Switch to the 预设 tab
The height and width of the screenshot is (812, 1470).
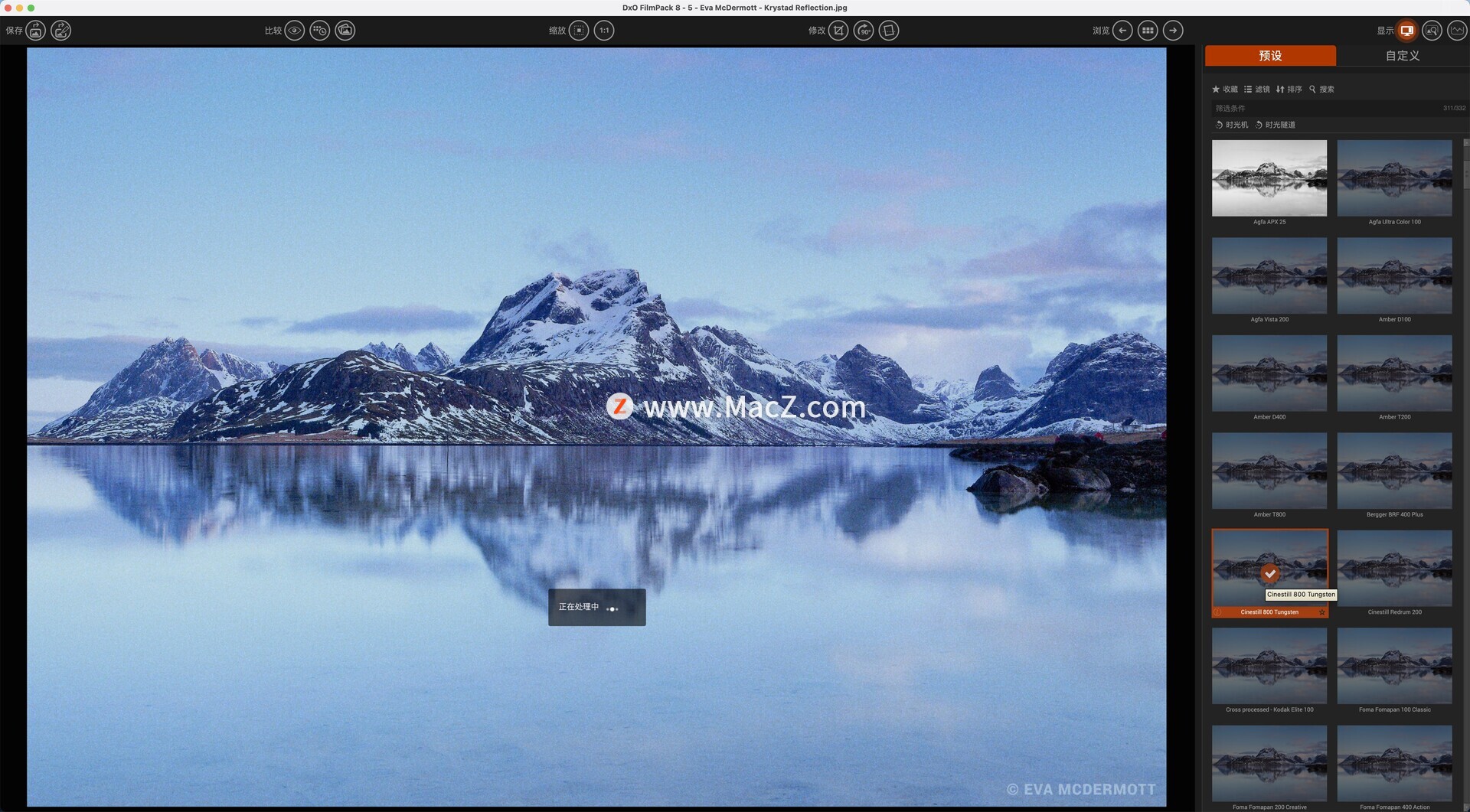click(x=1270, y=56)
